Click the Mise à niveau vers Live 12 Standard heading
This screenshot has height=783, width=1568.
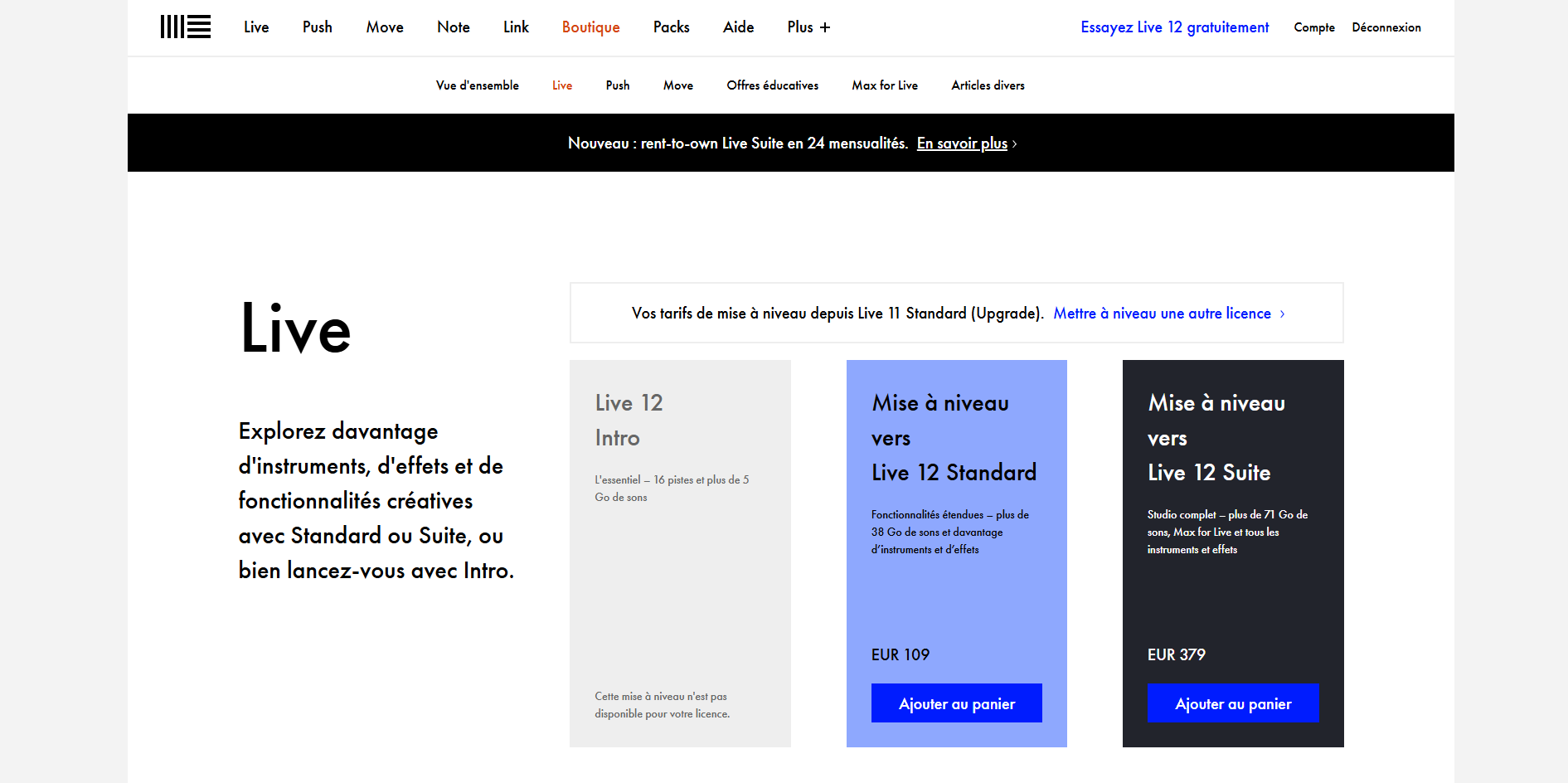tap(954, 438)
